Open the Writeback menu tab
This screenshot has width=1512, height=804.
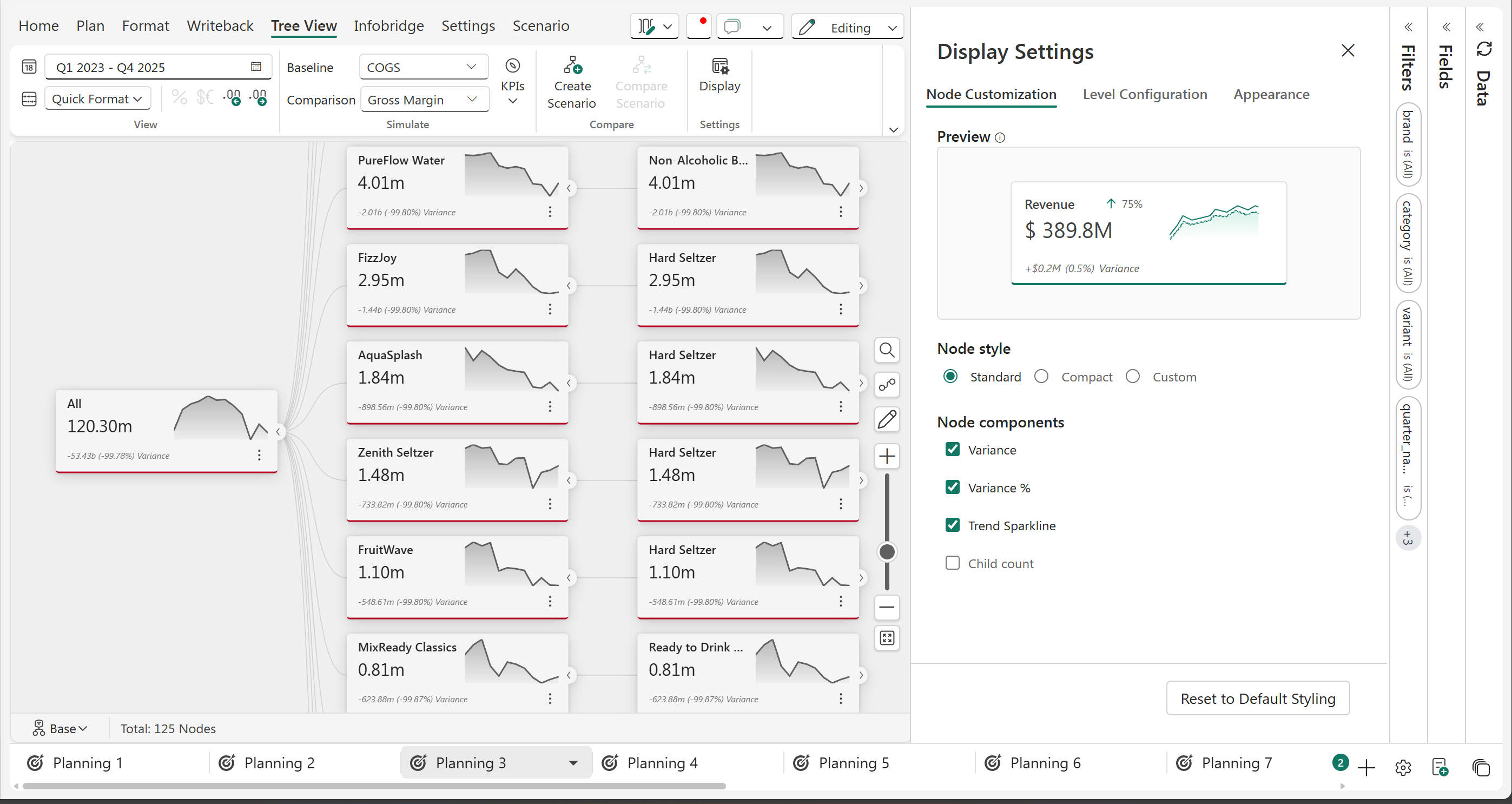click(220, 26)
